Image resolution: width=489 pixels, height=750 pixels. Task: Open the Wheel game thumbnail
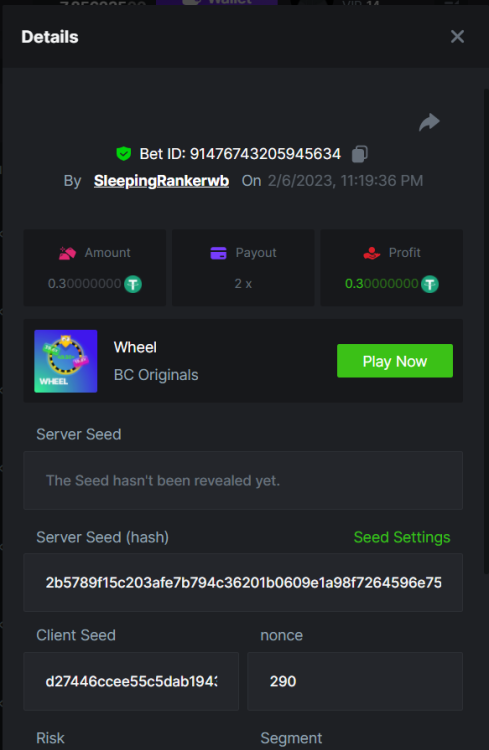point(66,361)
